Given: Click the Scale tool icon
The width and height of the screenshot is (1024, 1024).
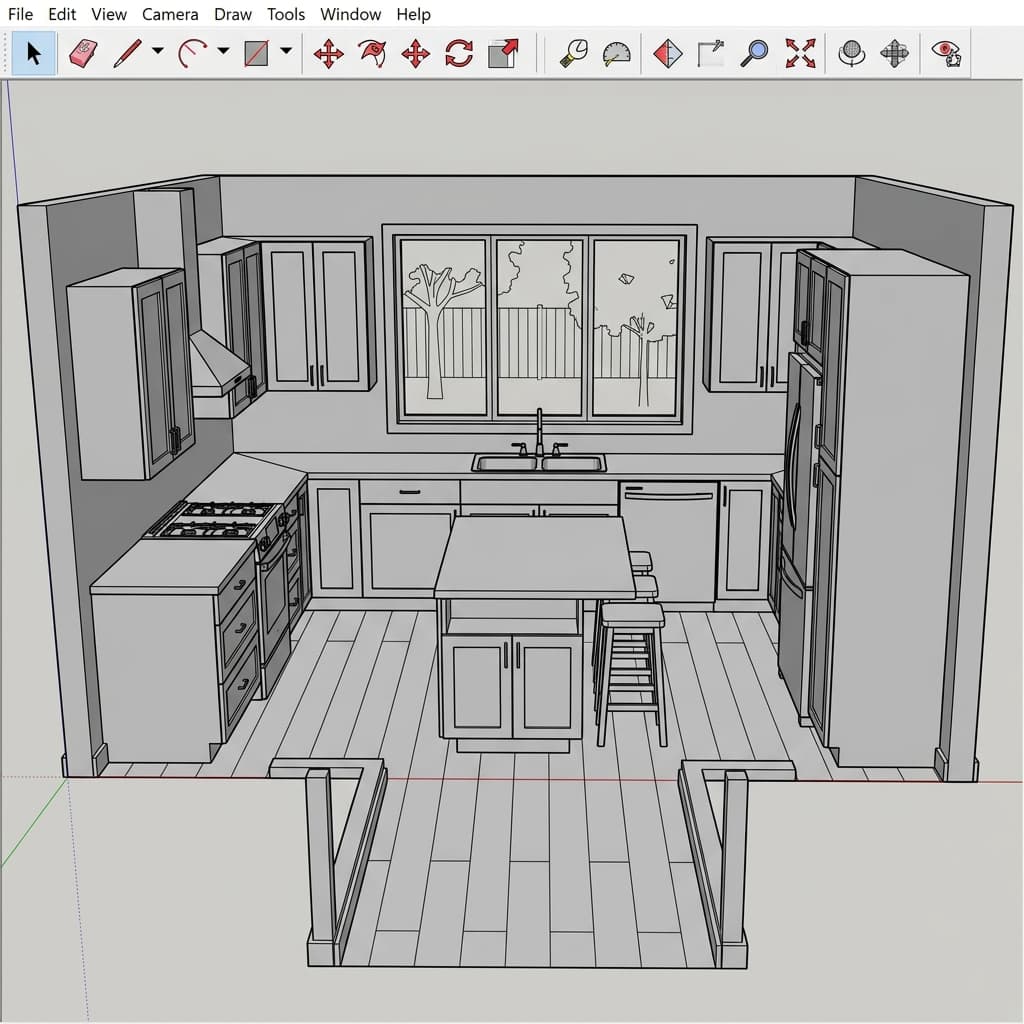Looking at the screenshot, I should [x=503, y=53].
